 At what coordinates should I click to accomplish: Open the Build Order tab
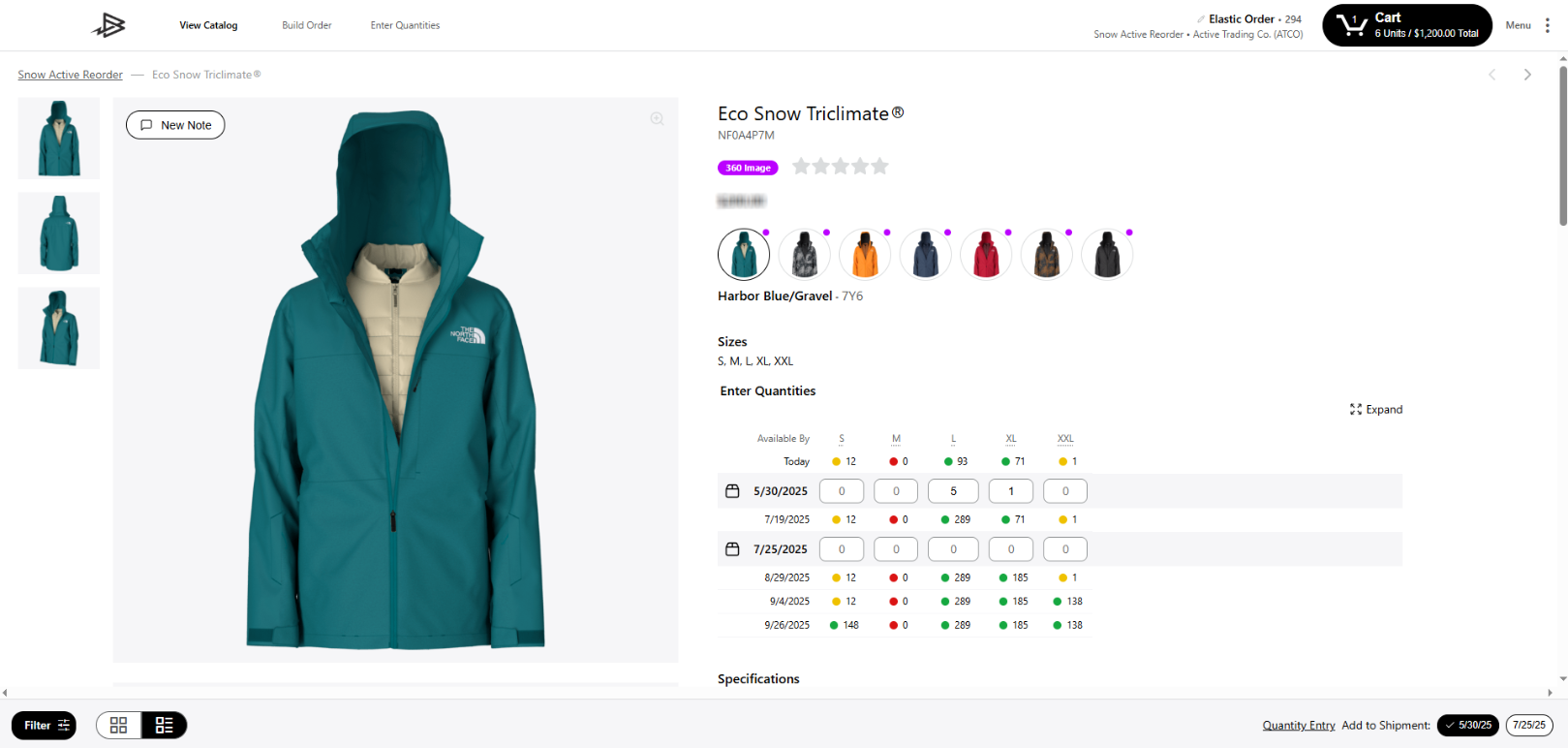point(306,25)
